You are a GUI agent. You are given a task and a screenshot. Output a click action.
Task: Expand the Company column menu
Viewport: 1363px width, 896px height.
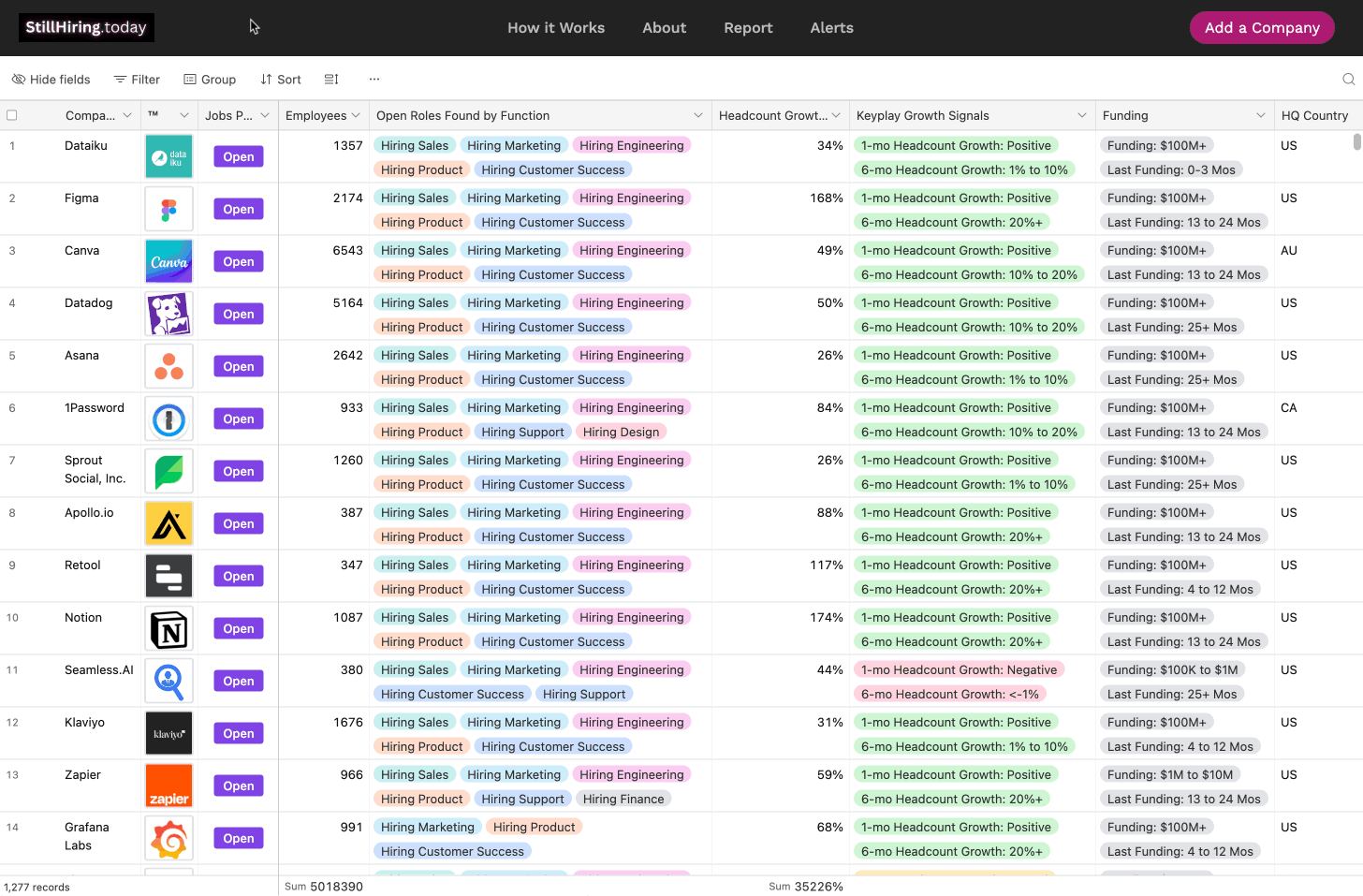[127, 115]
